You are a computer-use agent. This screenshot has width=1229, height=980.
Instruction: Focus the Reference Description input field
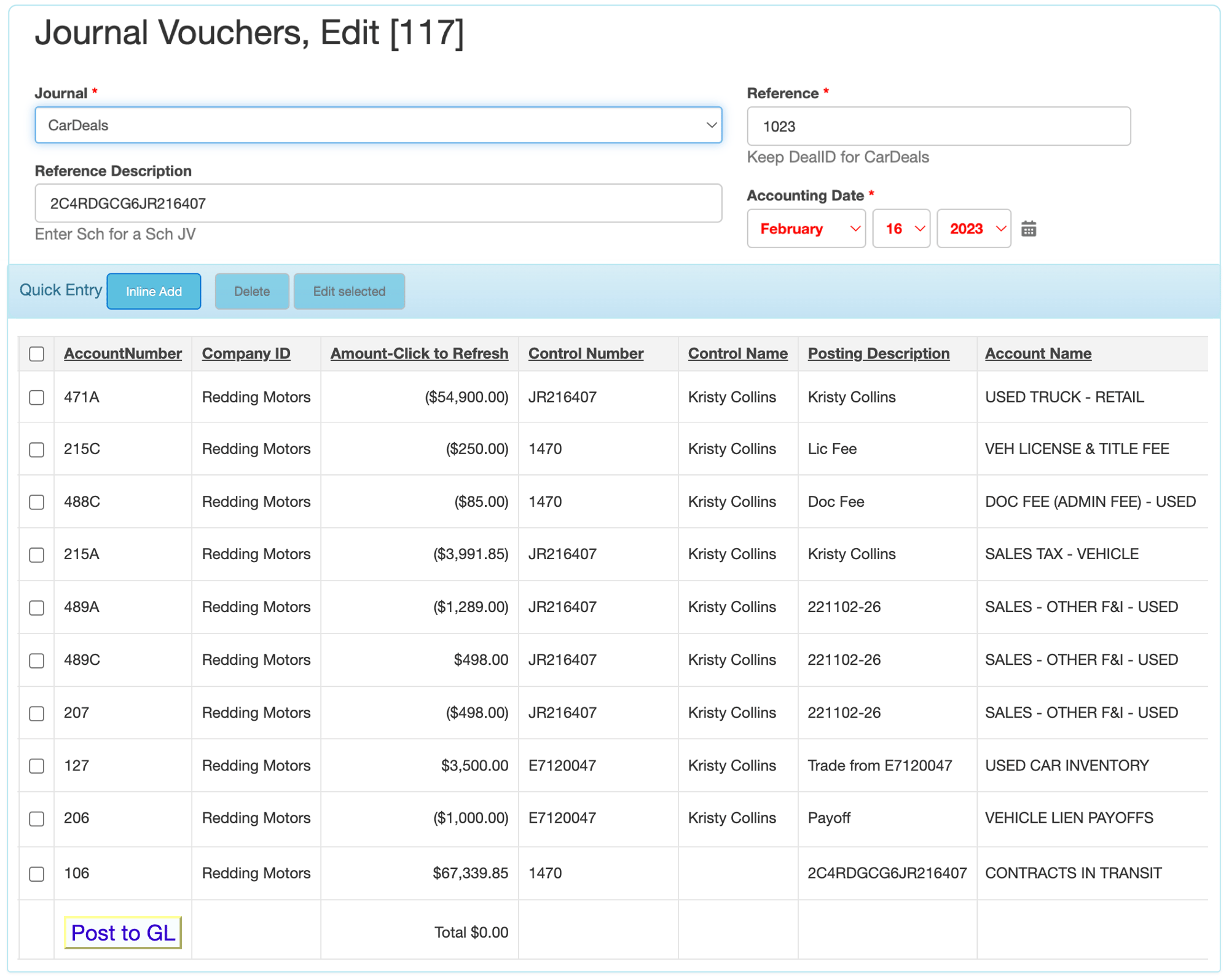(x=379, y=203)
